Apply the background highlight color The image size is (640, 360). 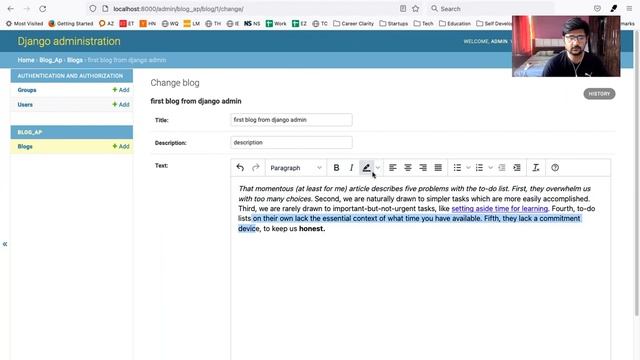coord(366,168)
